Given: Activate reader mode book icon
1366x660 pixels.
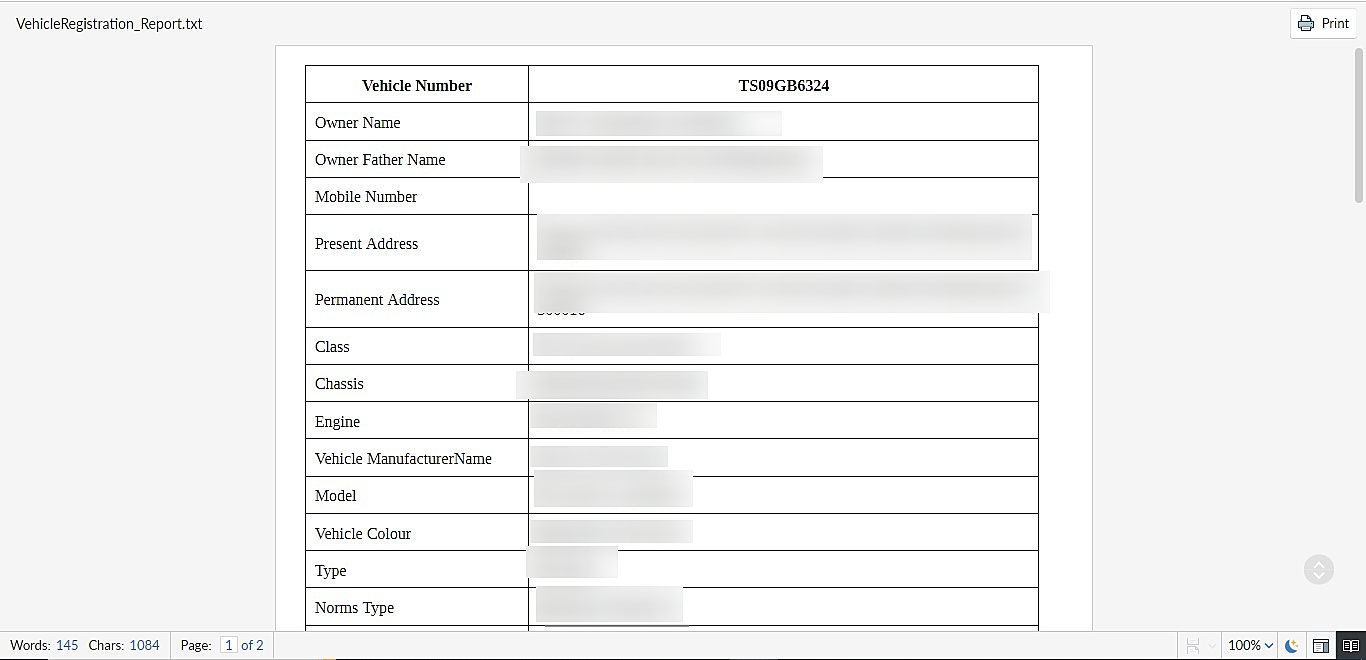Looking at the screenshot, I should (x=1351, y=646).
